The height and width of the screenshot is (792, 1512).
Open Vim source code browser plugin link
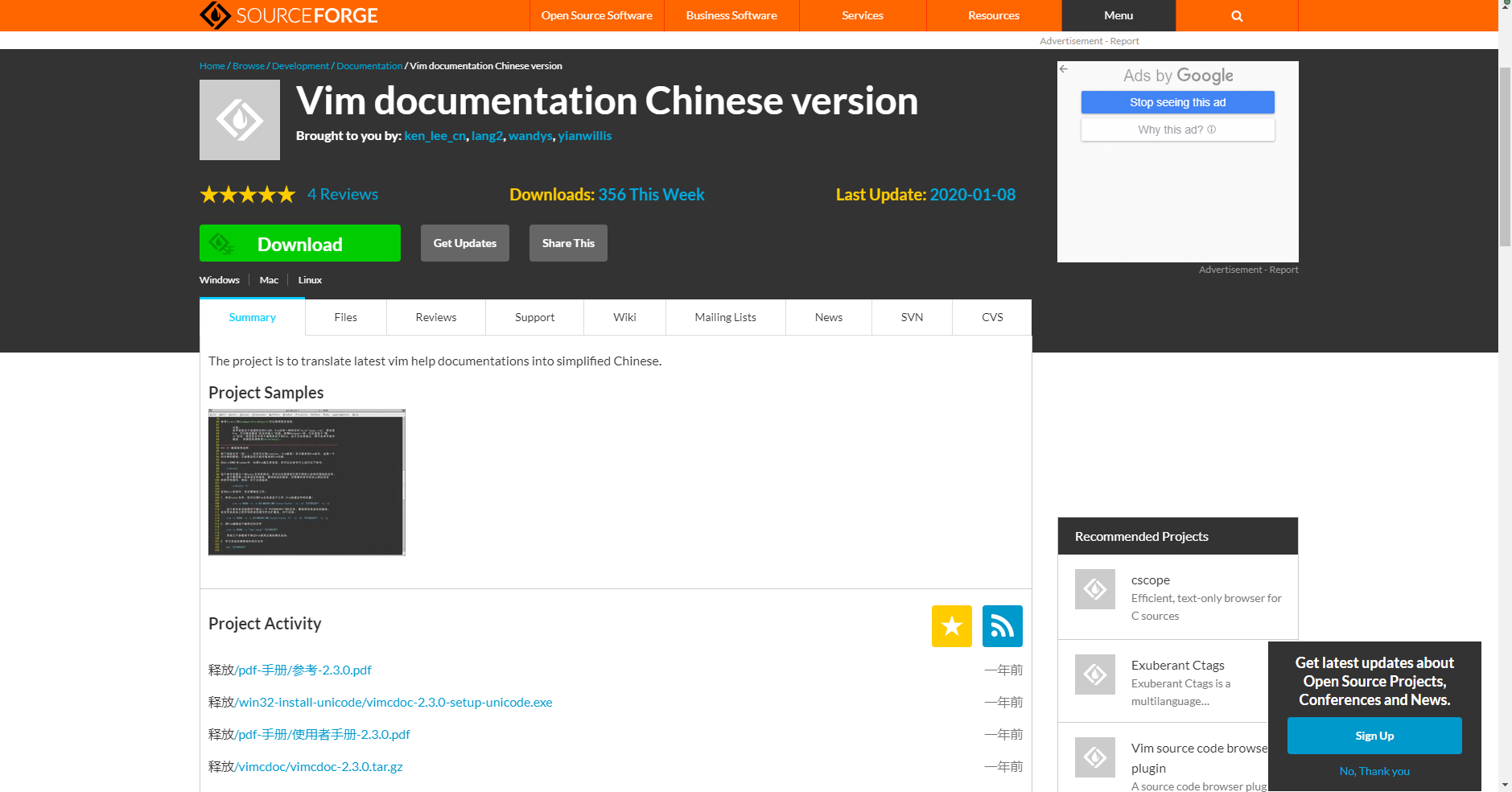[1199, 758]
